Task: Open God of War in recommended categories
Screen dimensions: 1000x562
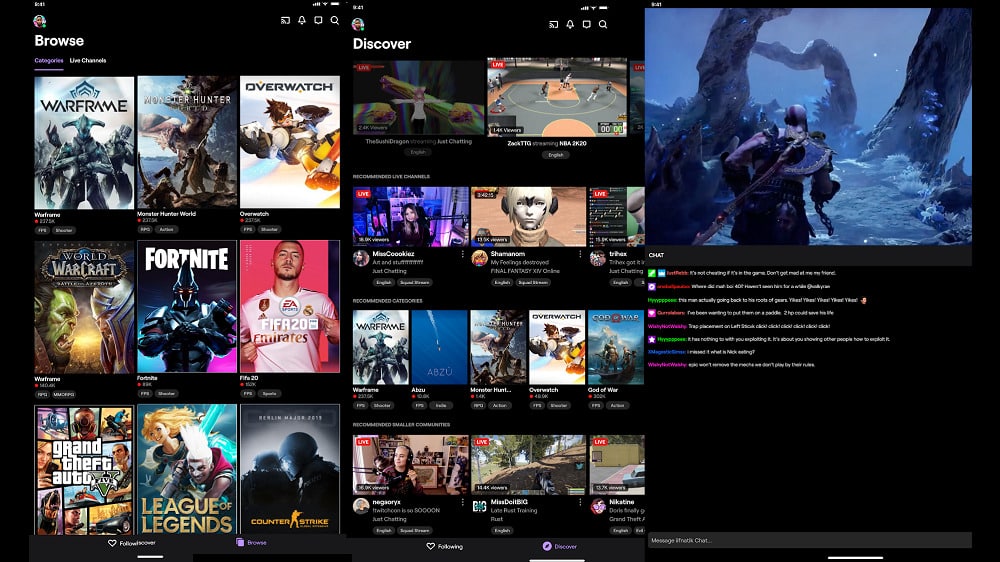Action: pyautogui.click(x=615, y=347)
